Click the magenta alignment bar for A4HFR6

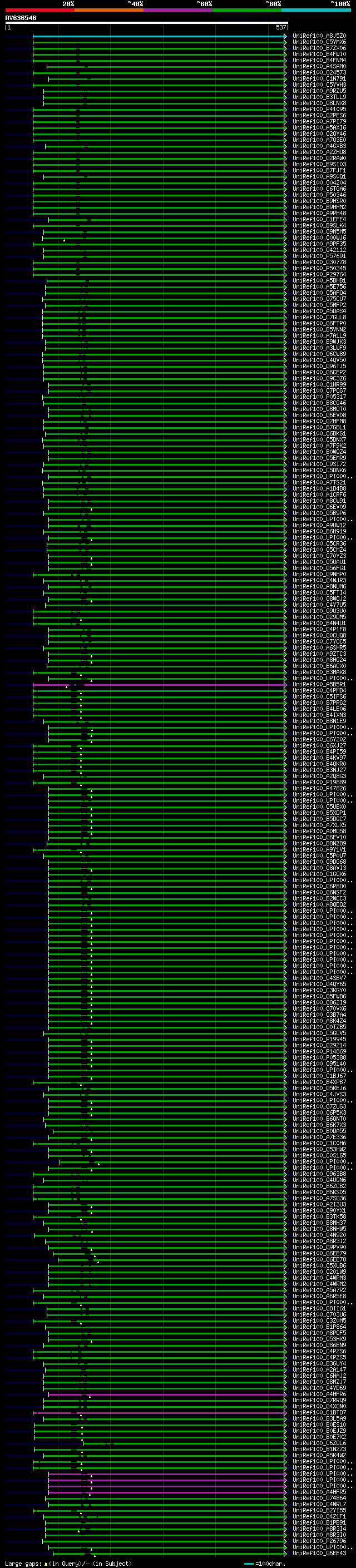click(167, 1394)
